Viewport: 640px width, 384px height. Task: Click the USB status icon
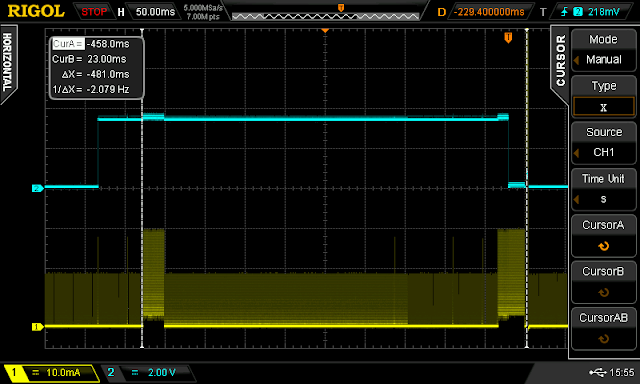598,372
